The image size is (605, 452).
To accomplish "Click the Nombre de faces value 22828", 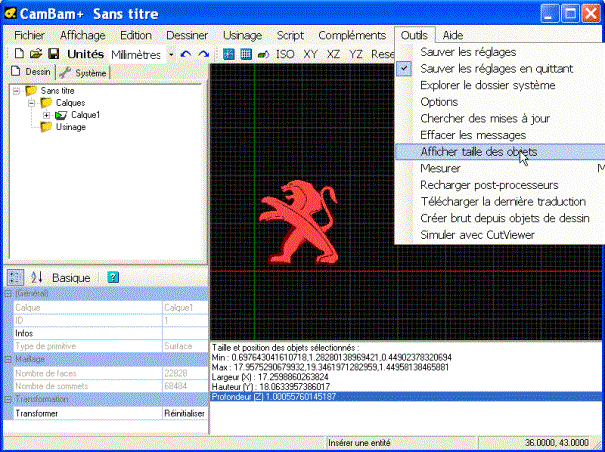I will pyautogui.click(x=185, y=373).
